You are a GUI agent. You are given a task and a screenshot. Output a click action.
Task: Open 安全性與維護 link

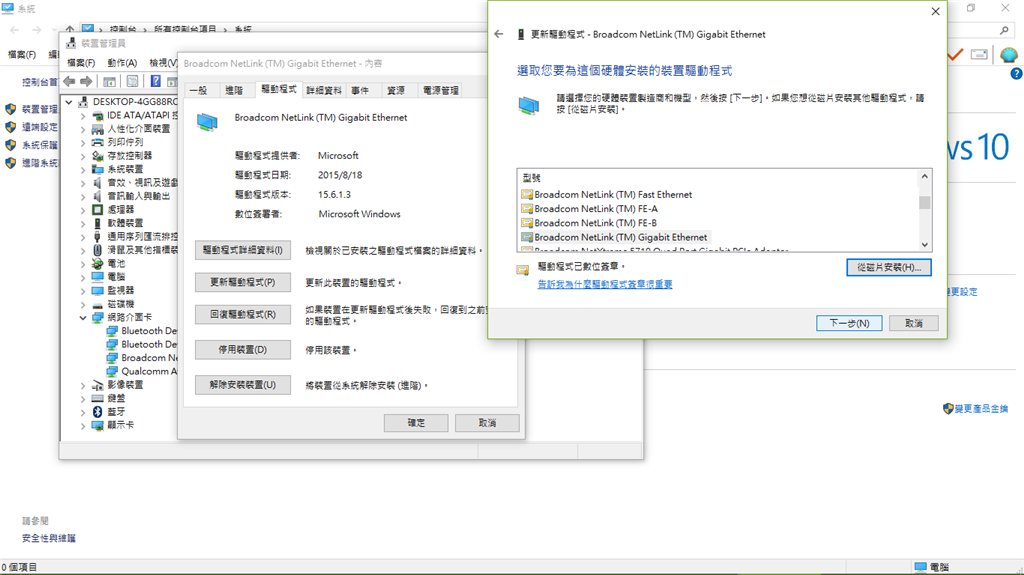click(49, 538)
